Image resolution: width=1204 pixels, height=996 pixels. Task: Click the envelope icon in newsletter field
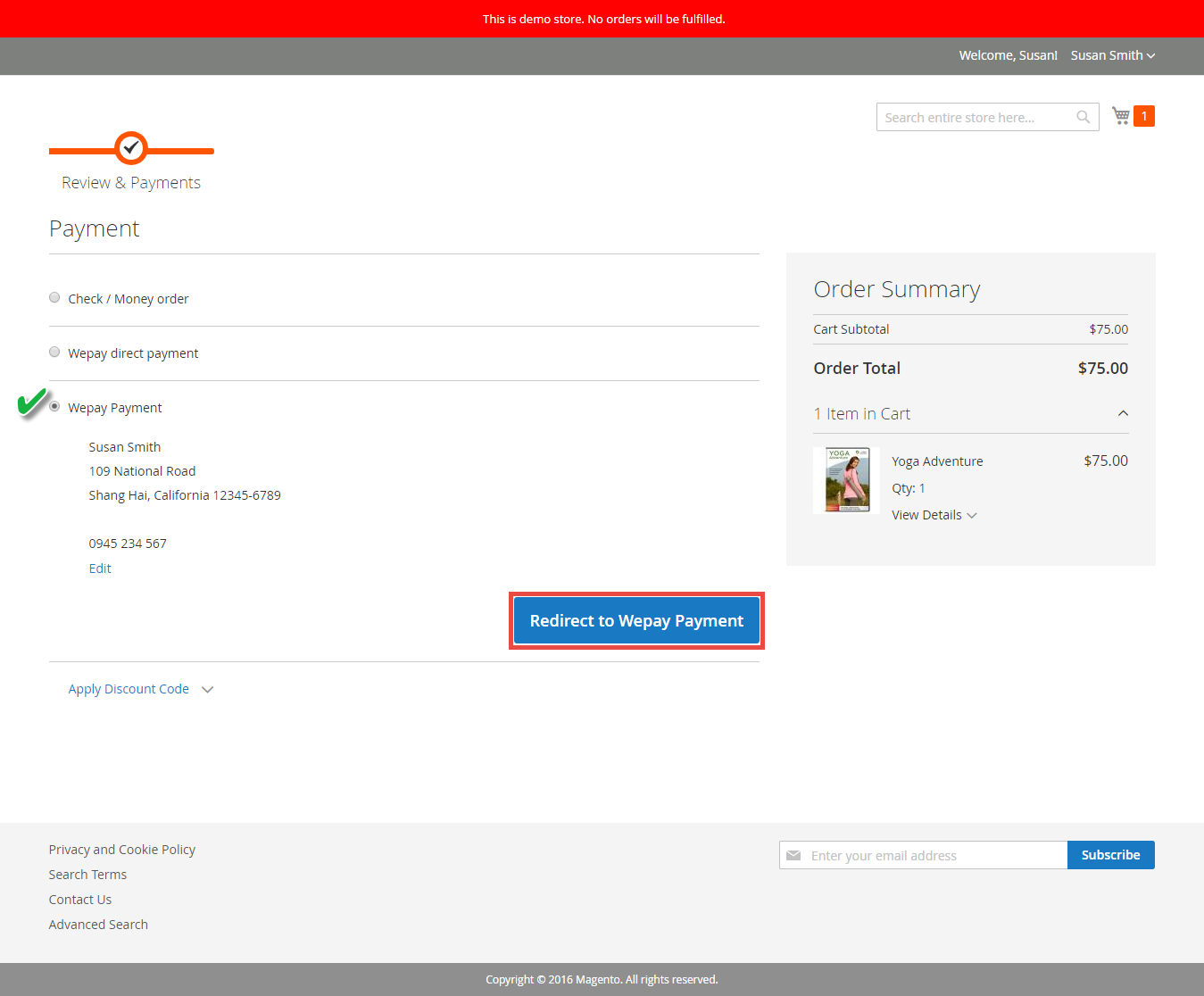(x=793, y=855)
